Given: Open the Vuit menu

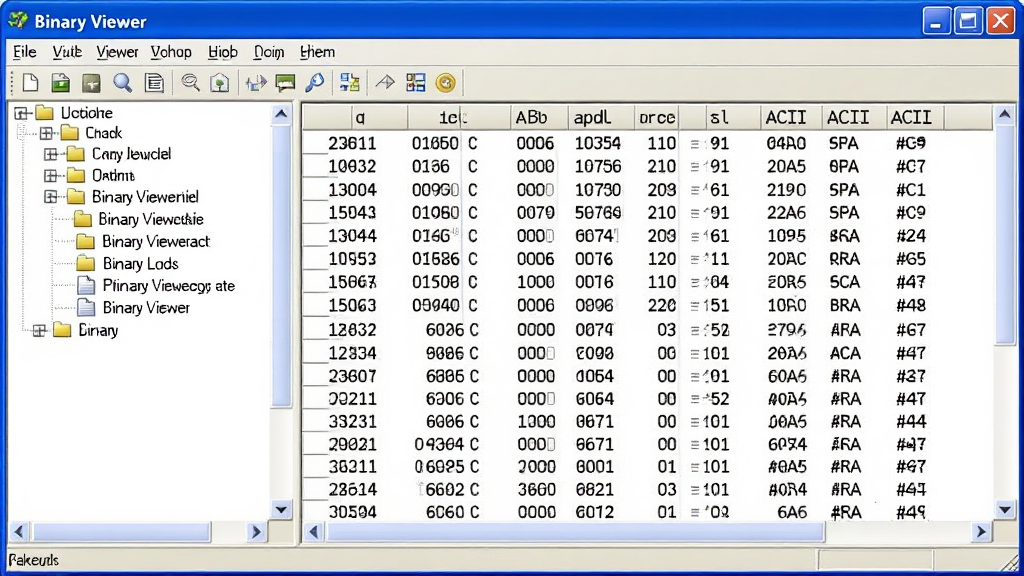Looking at the screenshot, I should (67, 52).
